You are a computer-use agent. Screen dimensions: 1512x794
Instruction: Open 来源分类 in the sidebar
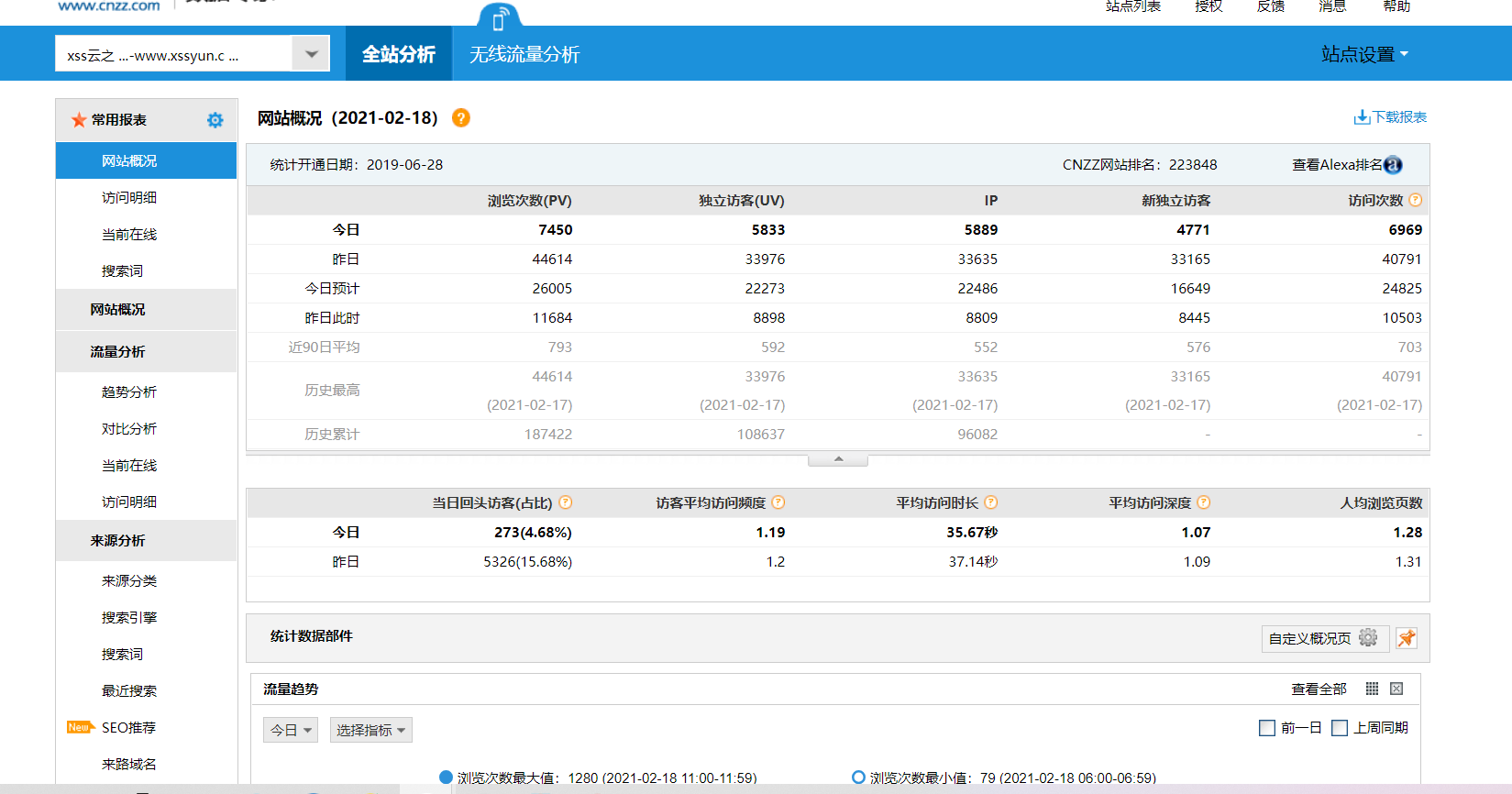tap(129, 581)
